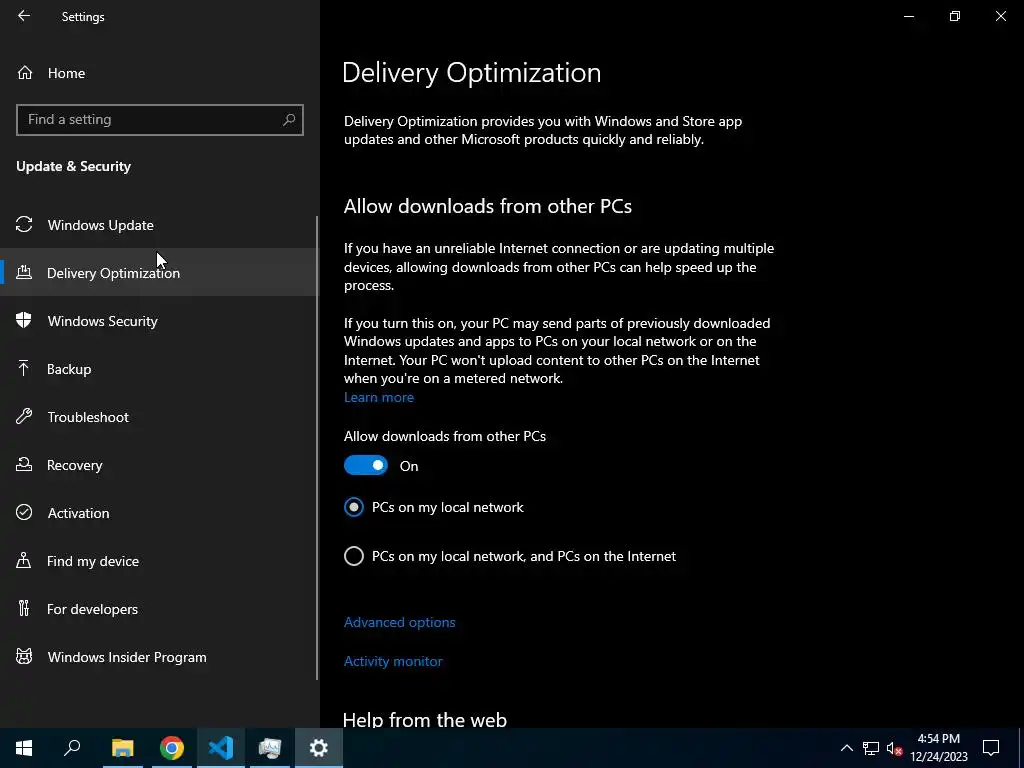Viewport: 1024px width, 768px height.
Task: Open the Windows Start menu
Action: [x=24, y=748]
